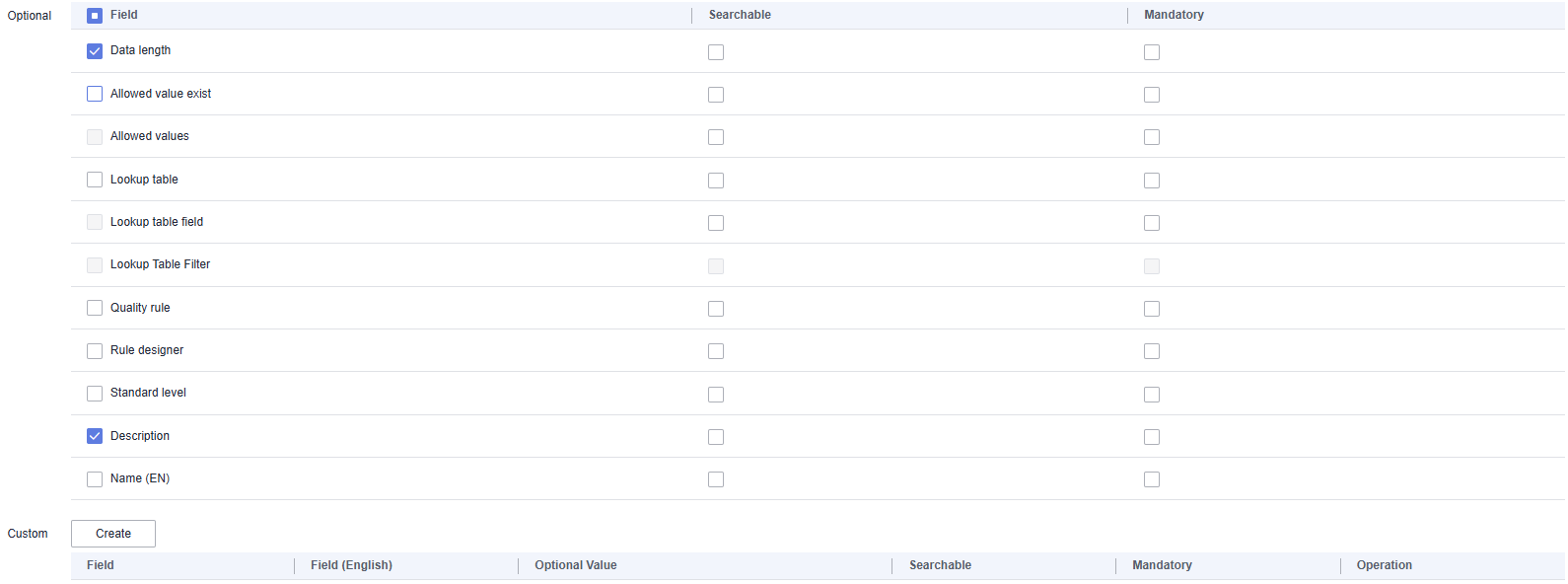This screenshot has height=584, width=1568.
Task: Enable Searchable for Quality rule
Action: click(716, 309)
